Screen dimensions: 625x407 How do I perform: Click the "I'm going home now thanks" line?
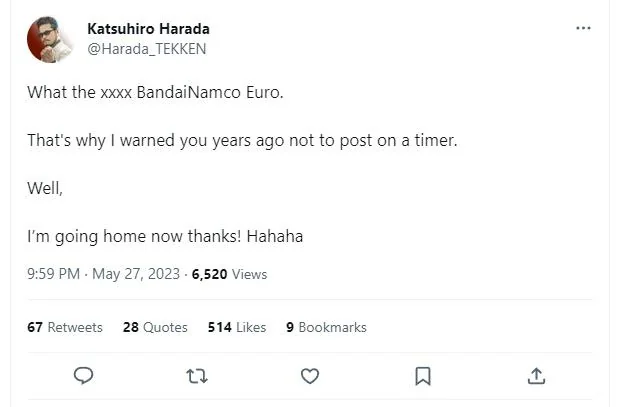click(x=165, y=237)
